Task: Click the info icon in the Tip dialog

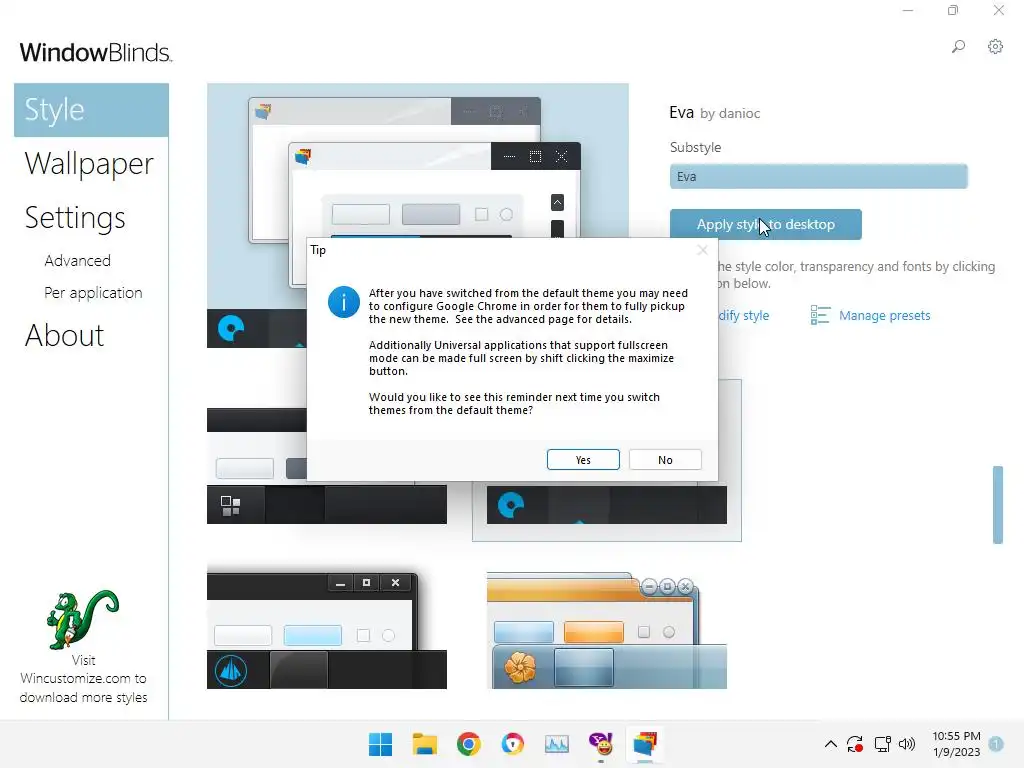Action: (x=344, y=302)
